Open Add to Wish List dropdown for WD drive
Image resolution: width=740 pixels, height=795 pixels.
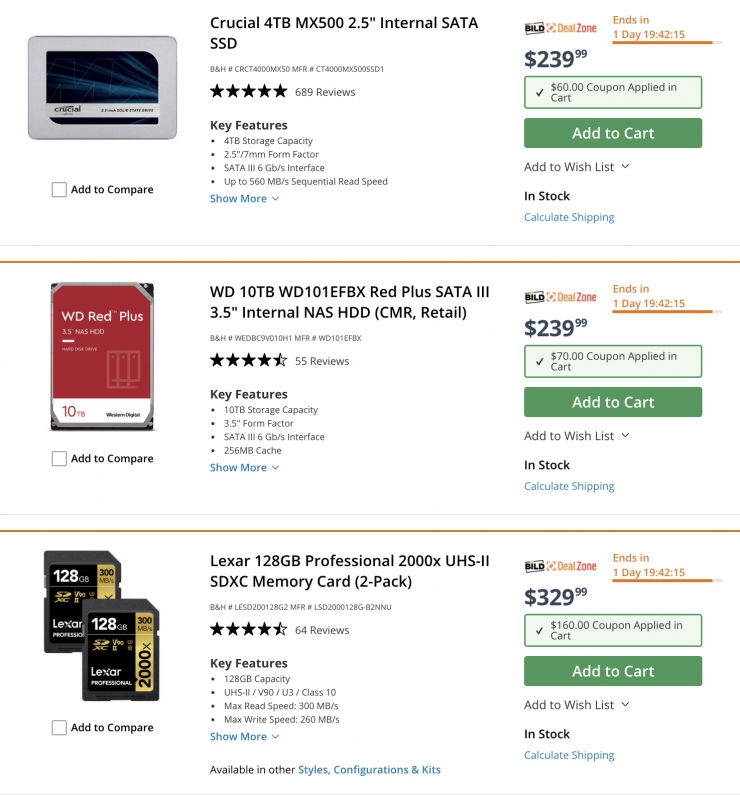[576, 436]
